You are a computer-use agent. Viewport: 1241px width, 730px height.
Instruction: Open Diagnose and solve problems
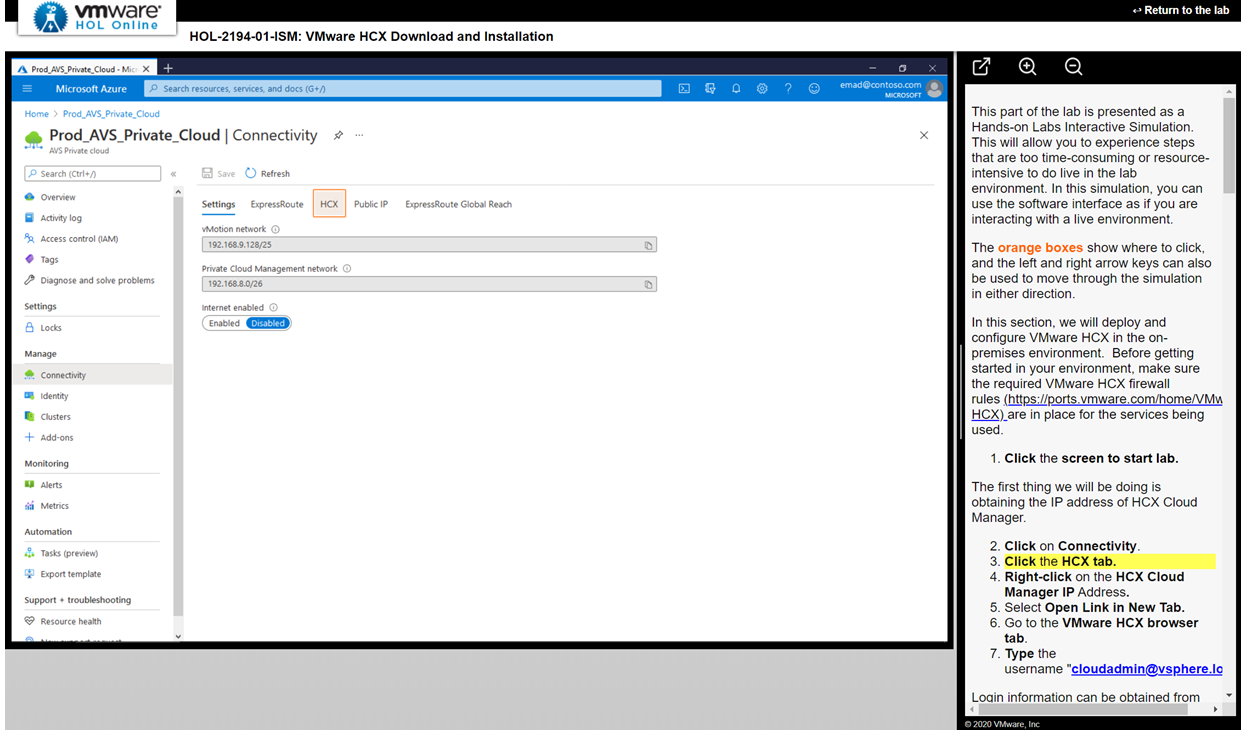[97, 281]
